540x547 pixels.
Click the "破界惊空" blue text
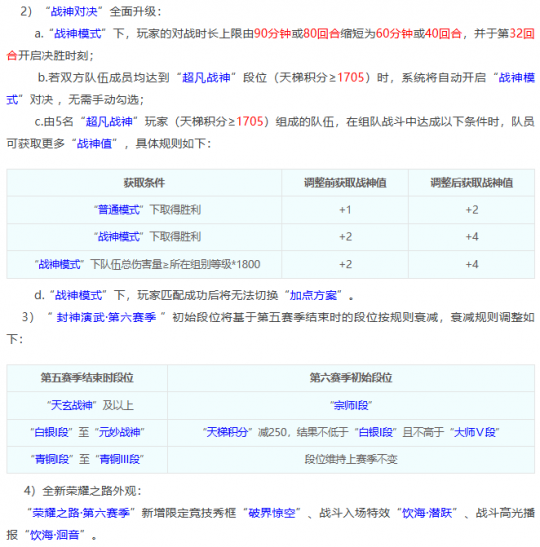click(x=272, y=513)
